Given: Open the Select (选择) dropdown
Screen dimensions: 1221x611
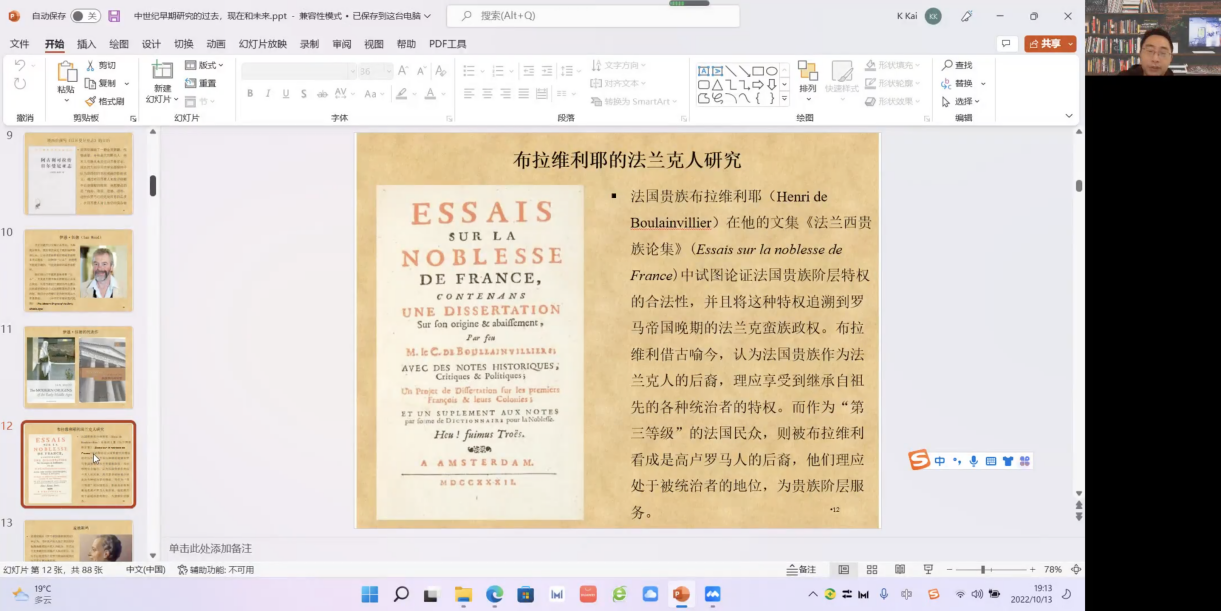Looking at the screenshot, I should 966,101.
